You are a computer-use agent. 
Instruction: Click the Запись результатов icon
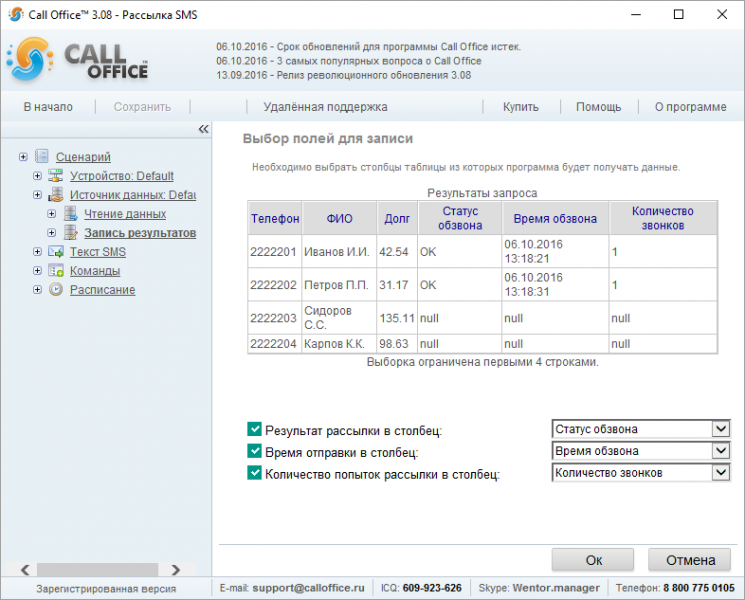(x=71, y=233)
